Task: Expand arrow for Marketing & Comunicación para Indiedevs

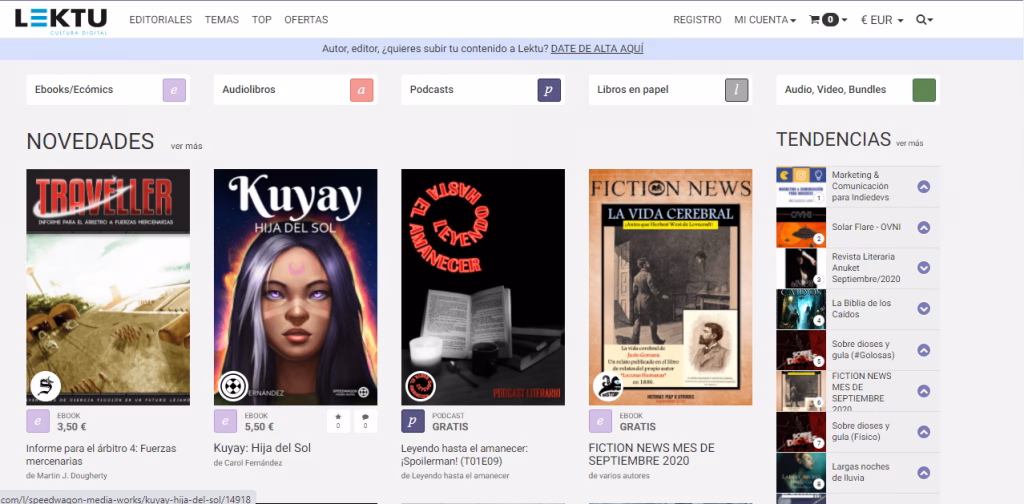Action: pos(923,187)
